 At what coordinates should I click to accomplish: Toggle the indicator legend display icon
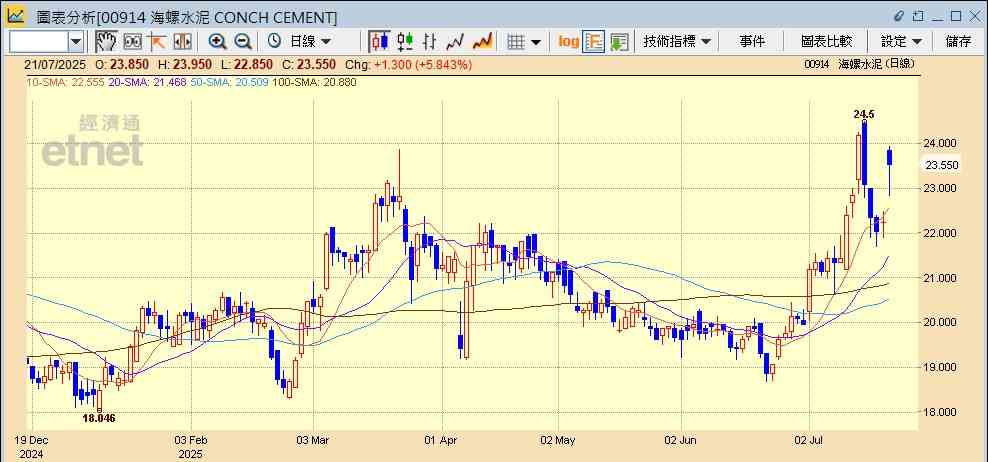pyautogui.click(x=594, y=42)
